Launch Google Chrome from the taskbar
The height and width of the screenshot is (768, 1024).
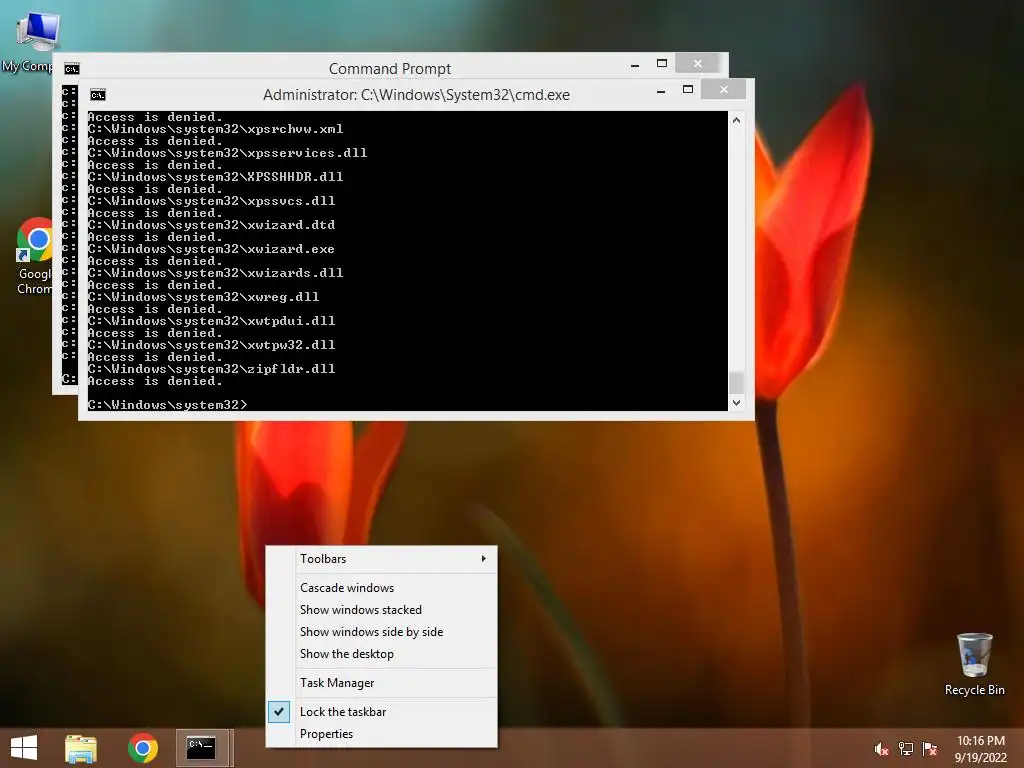[x=143, y=748]
